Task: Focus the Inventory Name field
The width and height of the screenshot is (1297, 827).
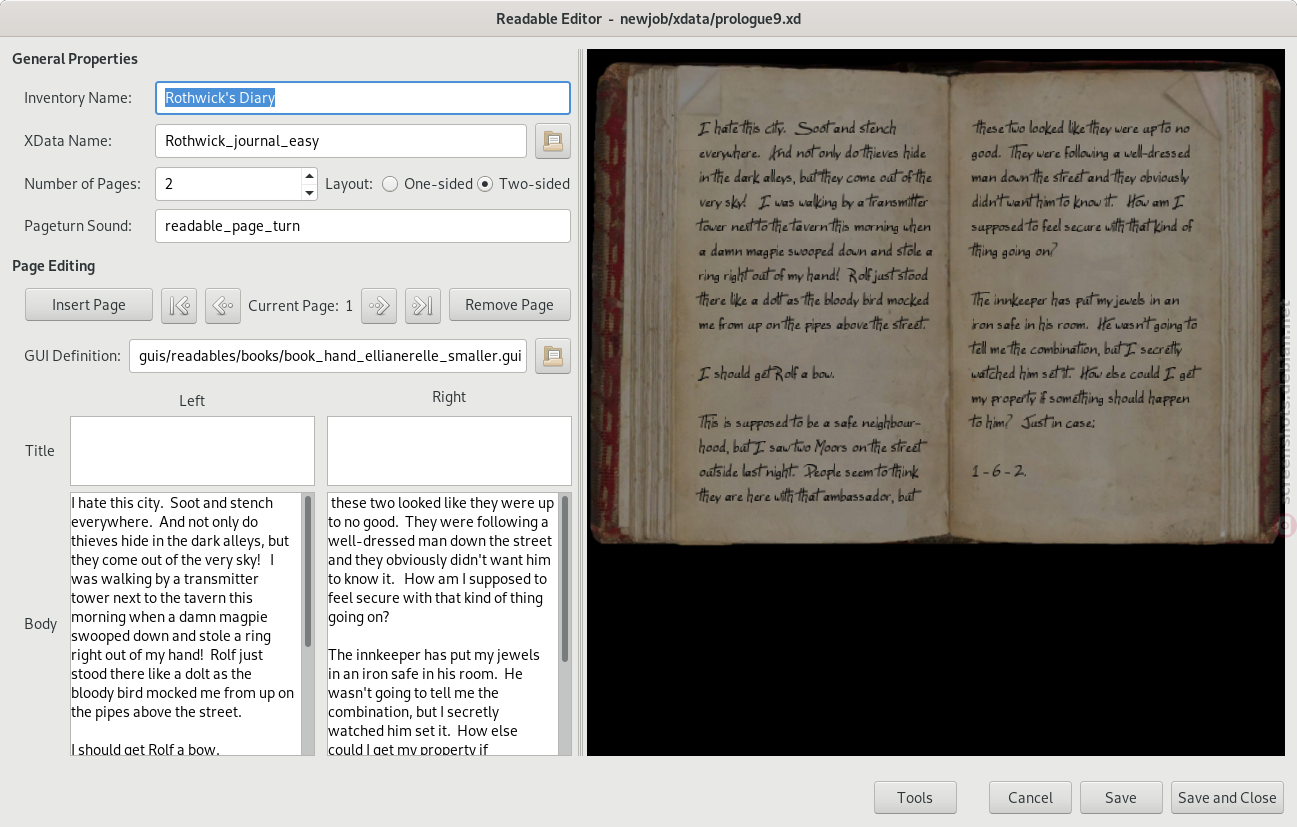Action: point(363,98)
